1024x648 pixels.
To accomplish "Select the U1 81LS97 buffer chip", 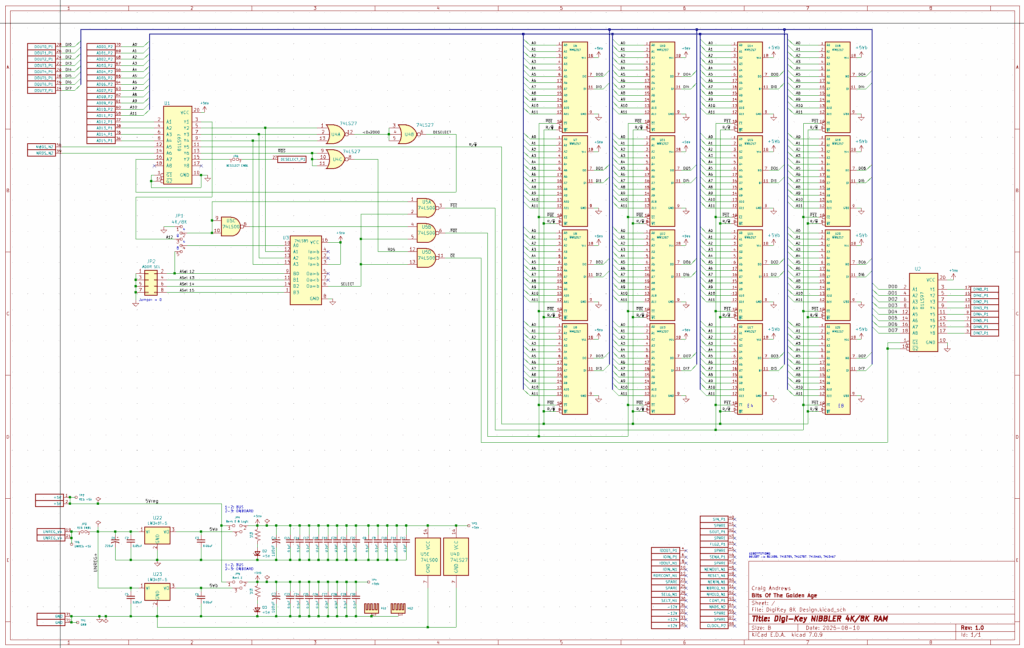I will pyautogui.click(x=177, y=146).
